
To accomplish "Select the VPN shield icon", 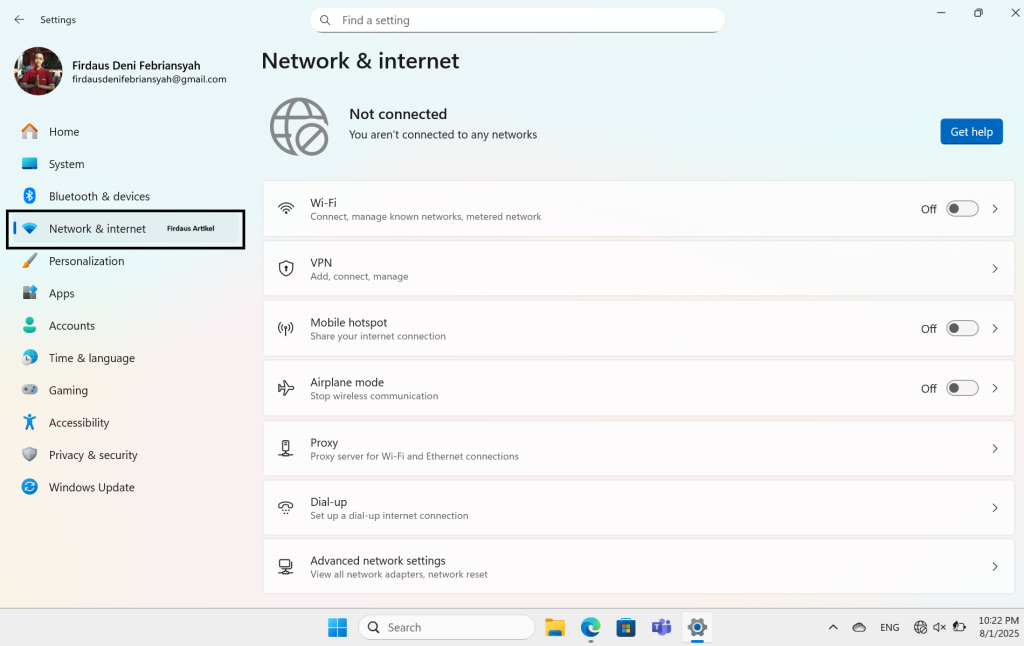I will 286,268.
